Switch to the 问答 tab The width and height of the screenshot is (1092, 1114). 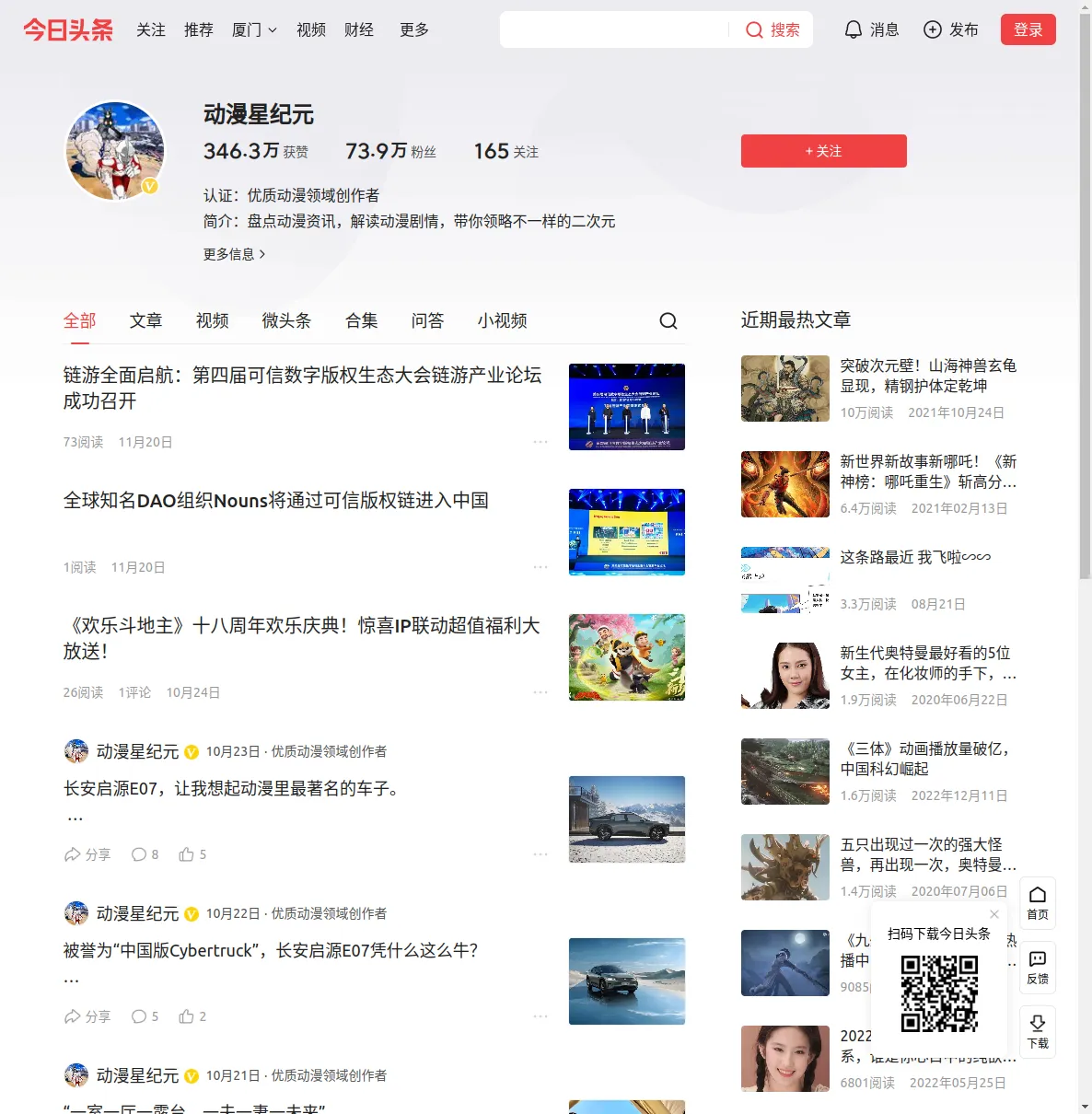point(428,320)
